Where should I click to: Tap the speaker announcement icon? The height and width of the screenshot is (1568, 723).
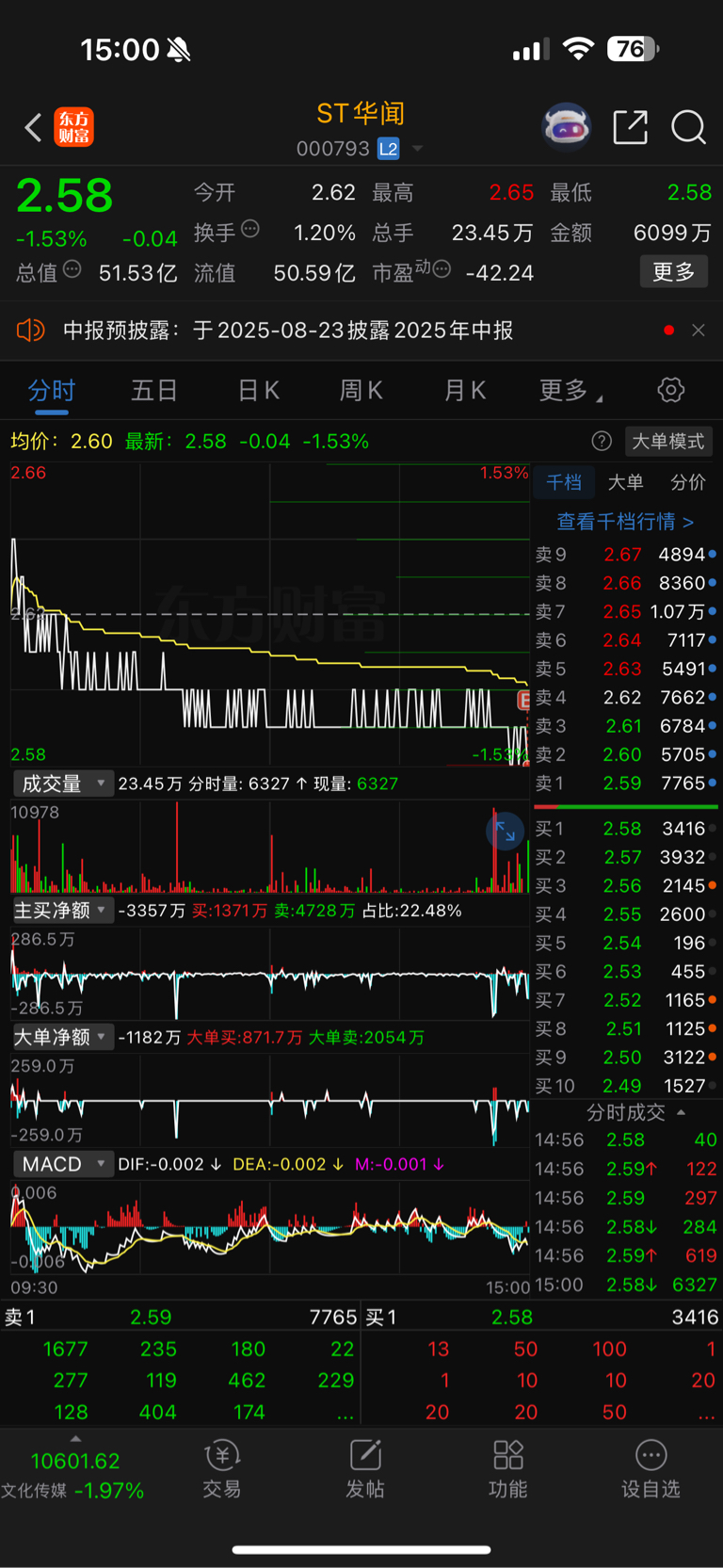[x=31, y=331]
